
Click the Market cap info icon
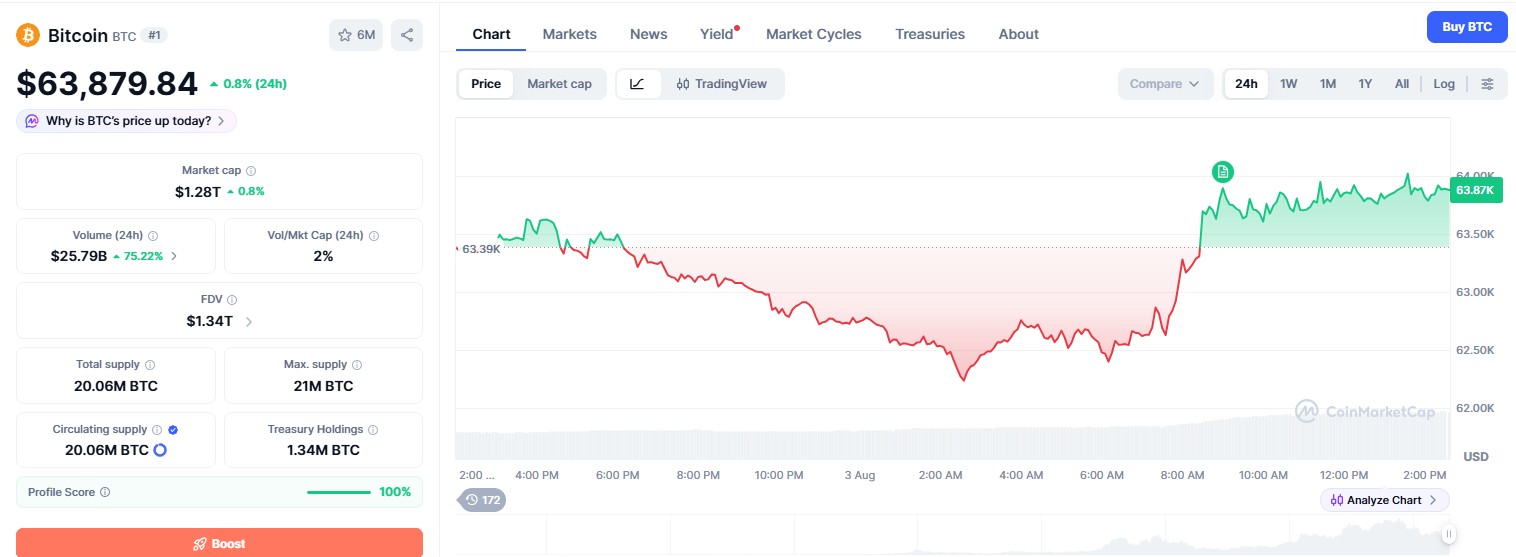(251, 171)
